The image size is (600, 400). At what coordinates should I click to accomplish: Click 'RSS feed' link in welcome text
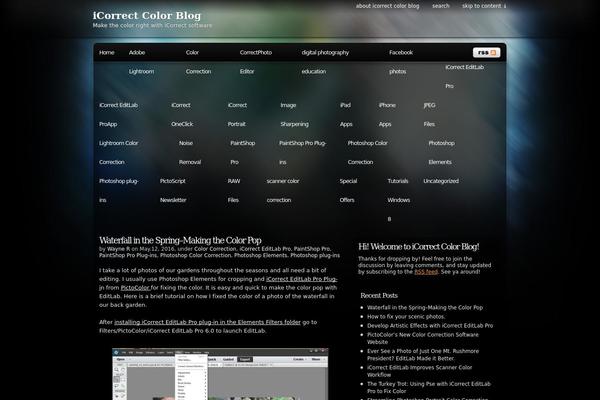click(x=426, y=272)
